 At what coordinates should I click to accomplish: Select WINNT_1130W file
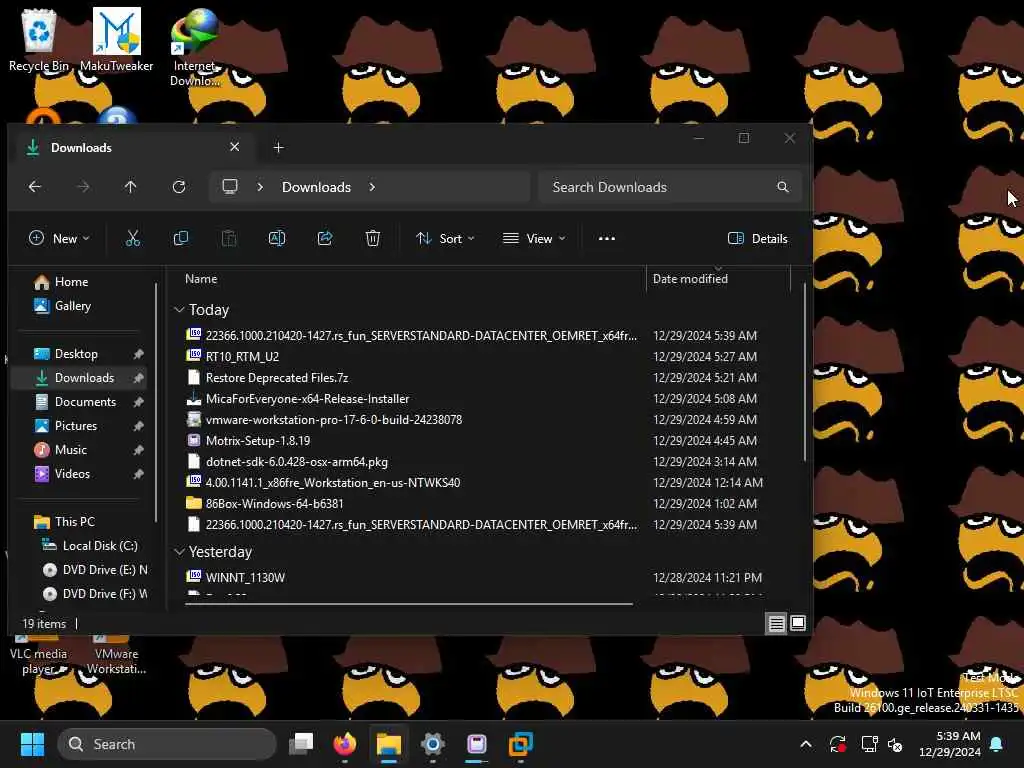246,577
